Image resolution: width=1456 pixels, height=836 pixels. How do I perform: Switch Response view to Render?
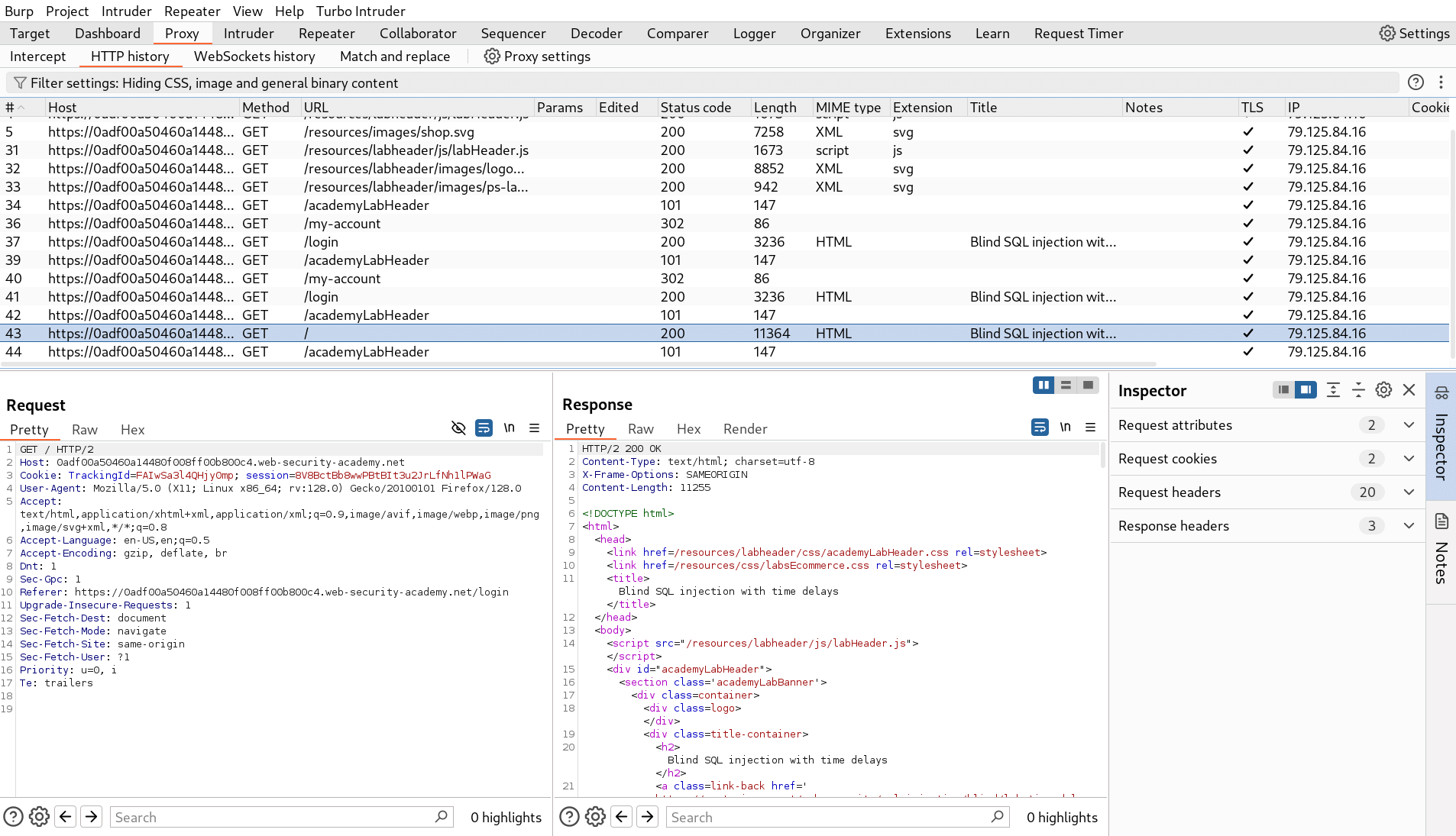pos(745,429)
